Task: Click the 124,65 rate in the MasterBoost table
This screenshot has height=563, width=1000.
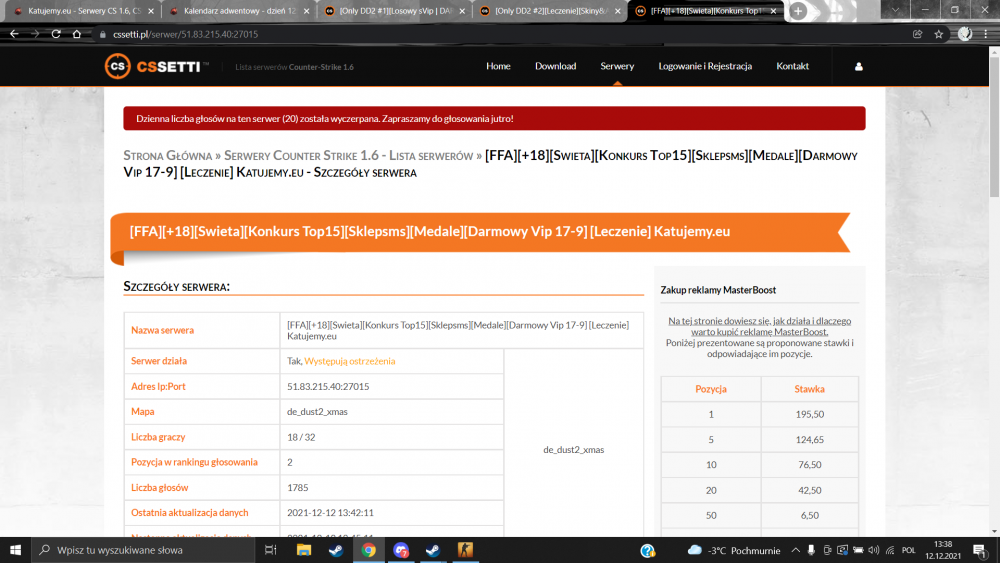Action: 809,440
